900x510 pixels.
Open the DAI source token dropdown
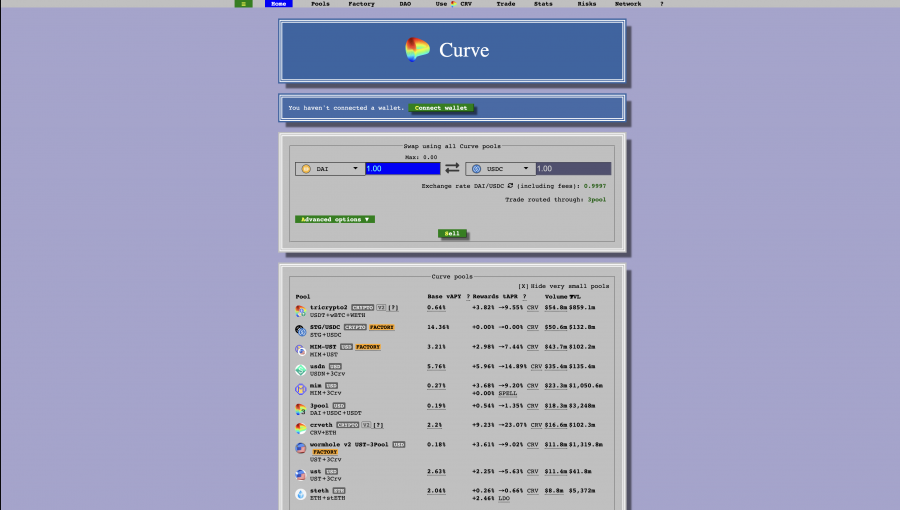point(330,169)
